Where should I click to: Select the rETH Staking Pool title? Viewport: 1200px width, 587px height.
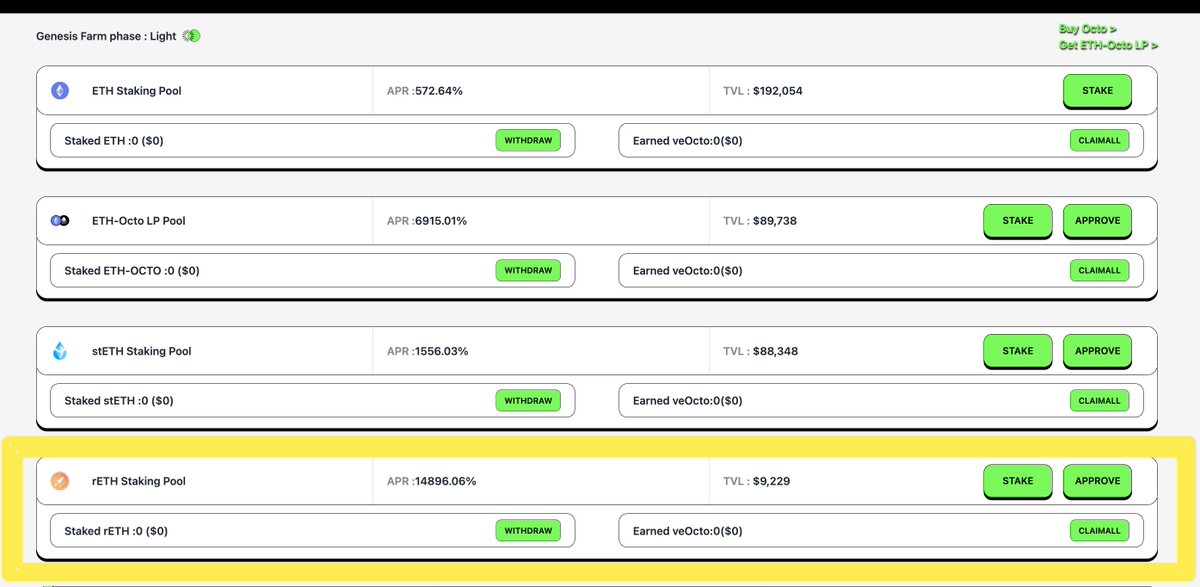click(x=139, y=481)
